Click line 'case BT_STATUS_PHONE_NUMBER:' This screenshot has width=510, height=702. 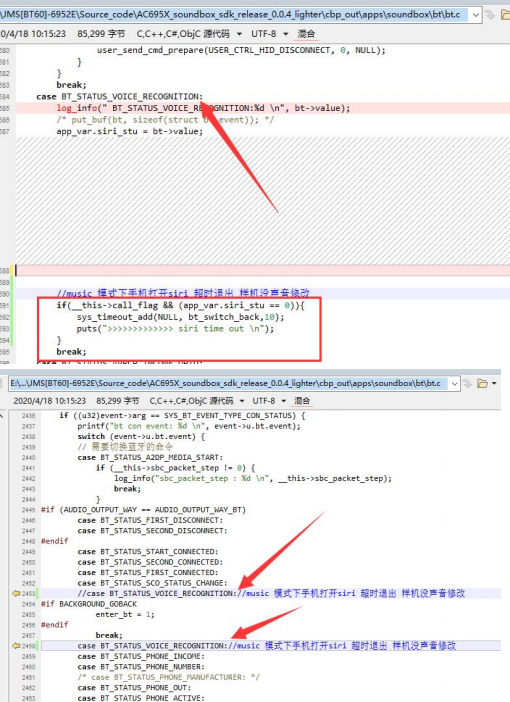pyautogui.click(x=141, y=667)
